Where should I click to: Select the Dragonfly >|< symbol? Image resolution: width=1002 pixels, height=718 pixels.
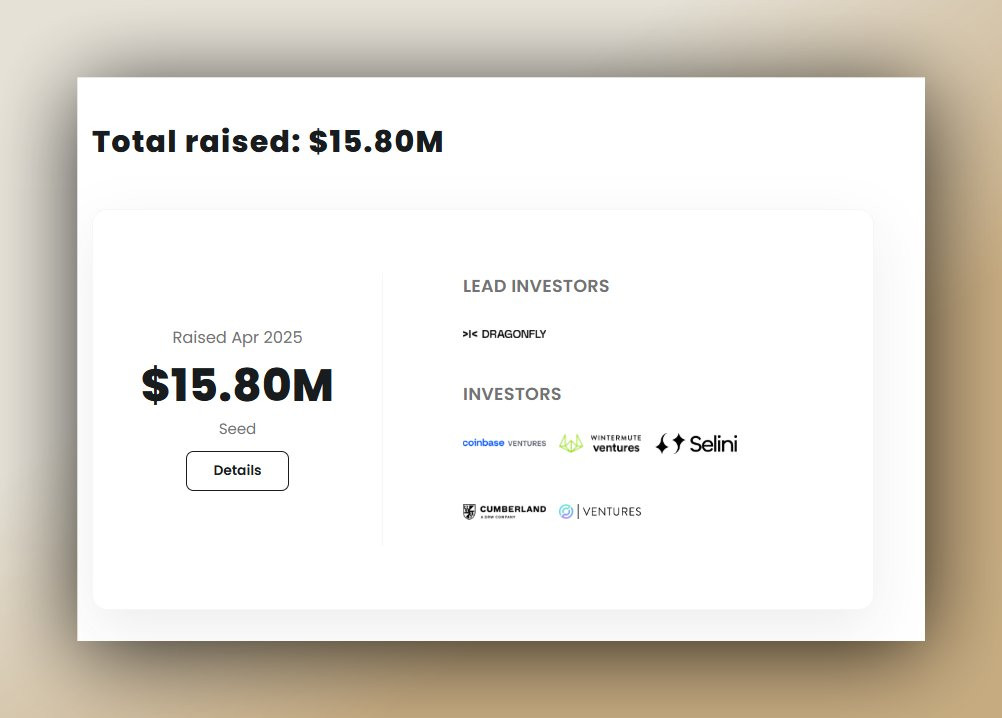point(470,334)
